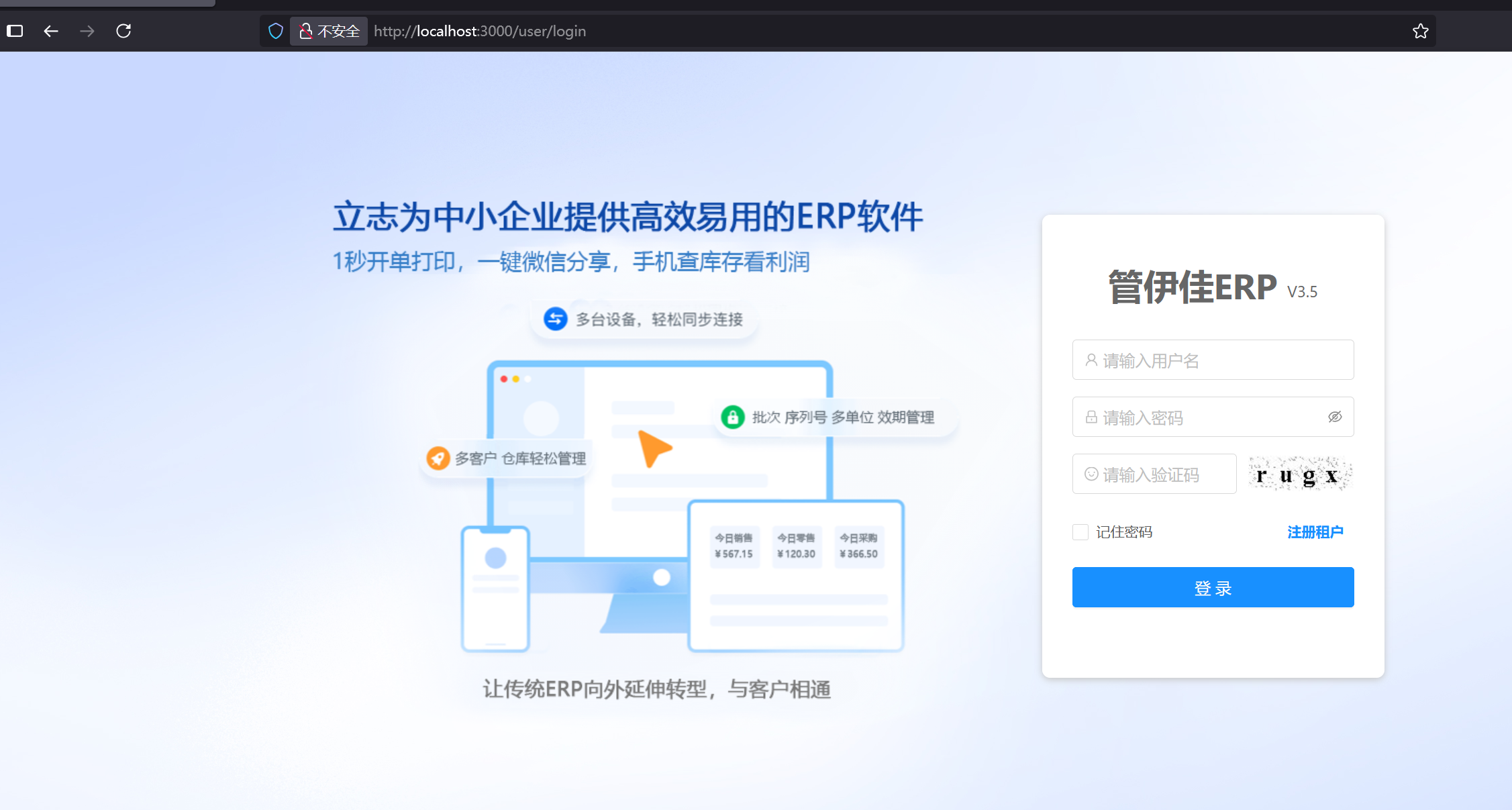Click the tracking protection shield icon
1512x810 pixels.
(x=275, y=31)
